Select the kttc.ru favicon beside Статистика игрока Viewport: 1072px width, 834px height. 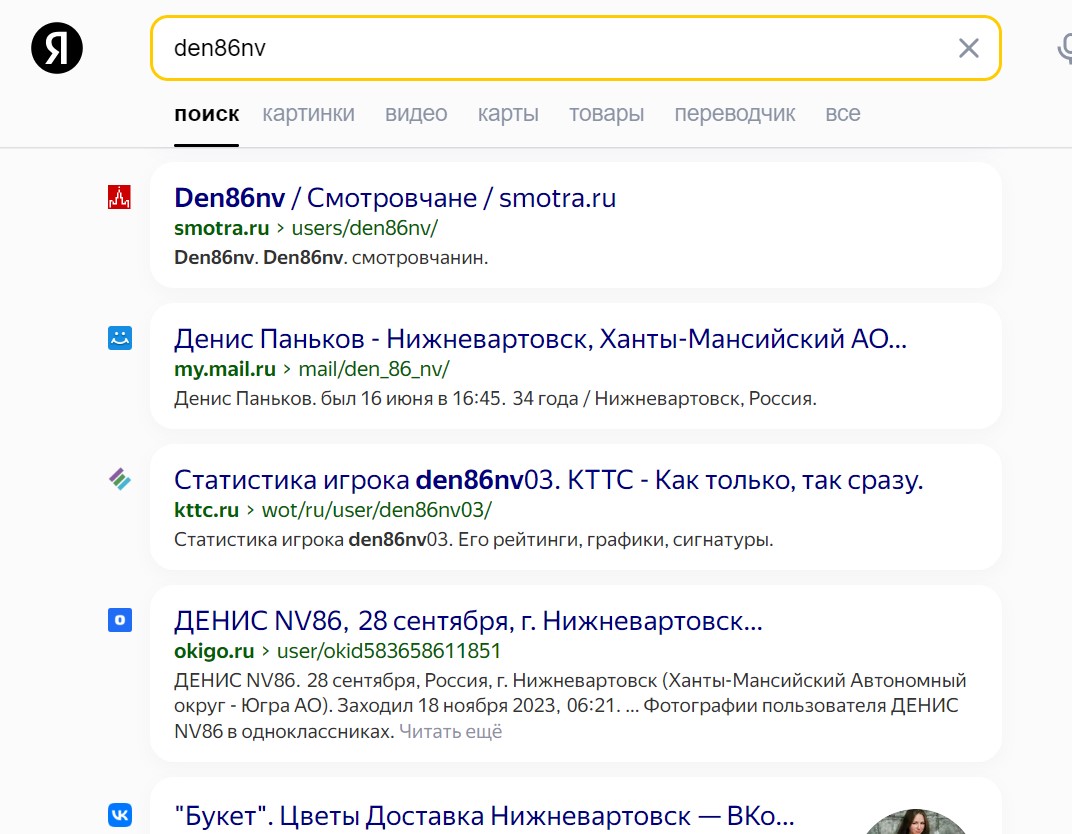pos(120,479)
